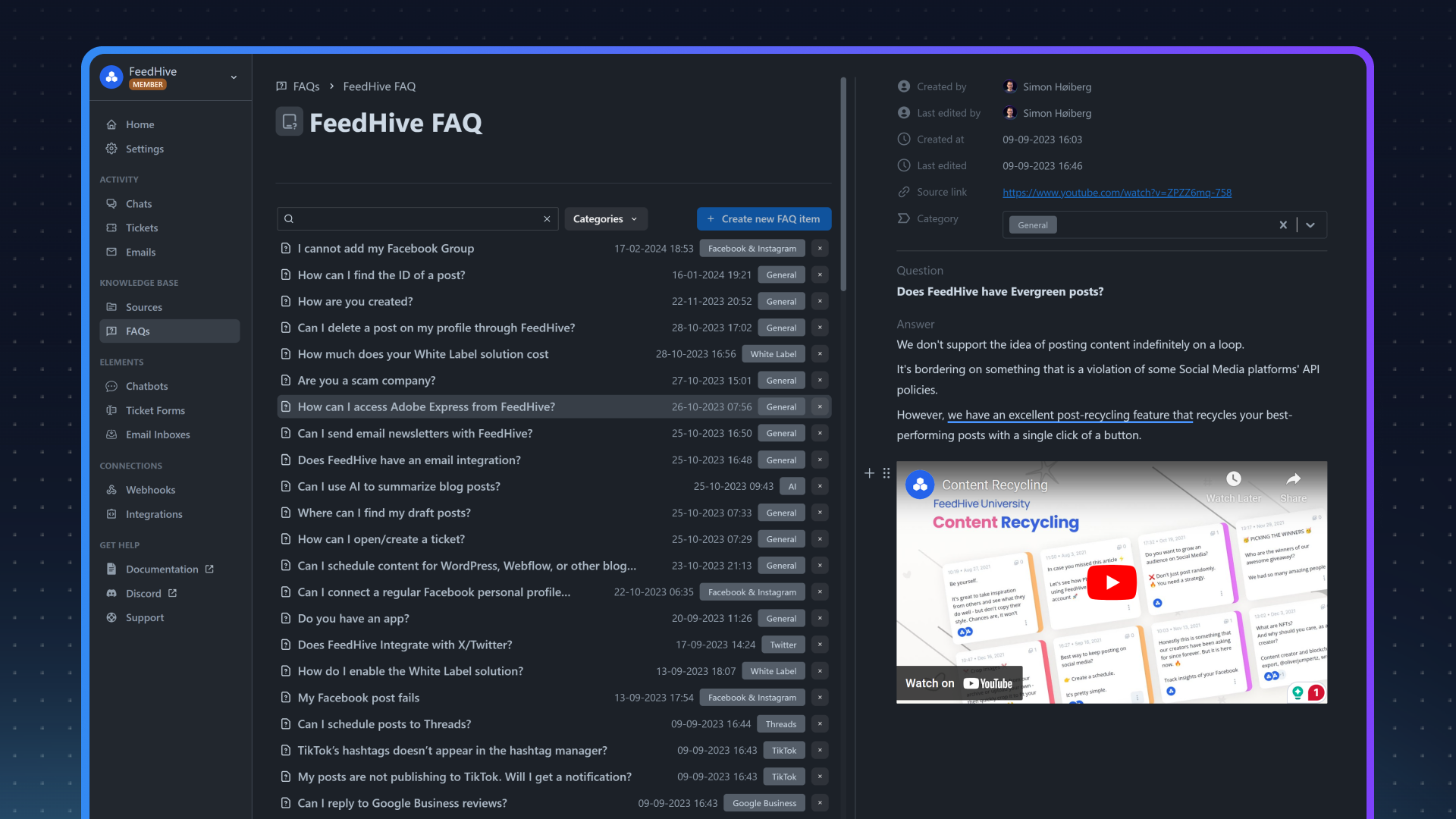Click the video channel avatar icon
This screenshot has width=1456, height=819.
(x=920, y=485)
